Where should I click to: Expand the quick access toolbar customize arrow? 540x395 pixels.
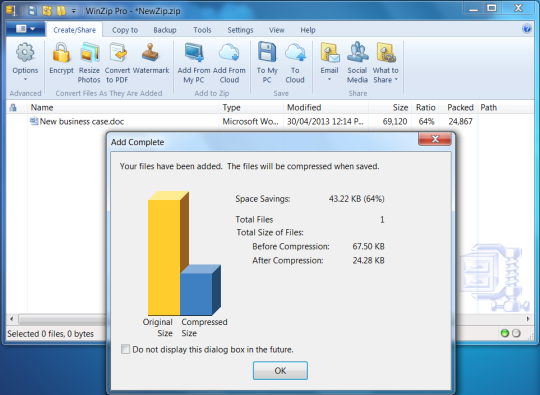click(73, 11)
